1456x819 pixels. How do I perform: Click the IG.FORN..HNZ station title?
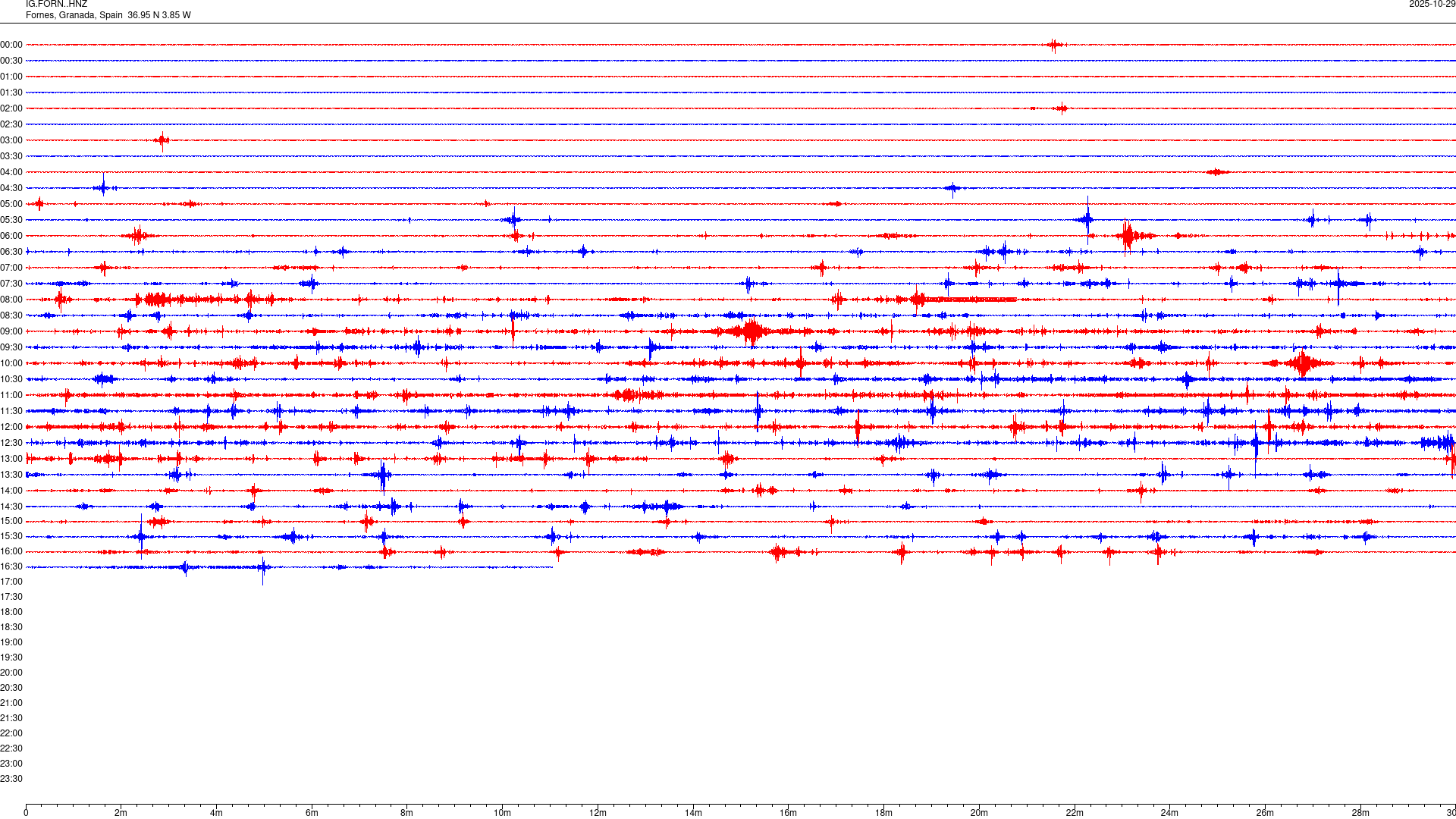point(56,5)
